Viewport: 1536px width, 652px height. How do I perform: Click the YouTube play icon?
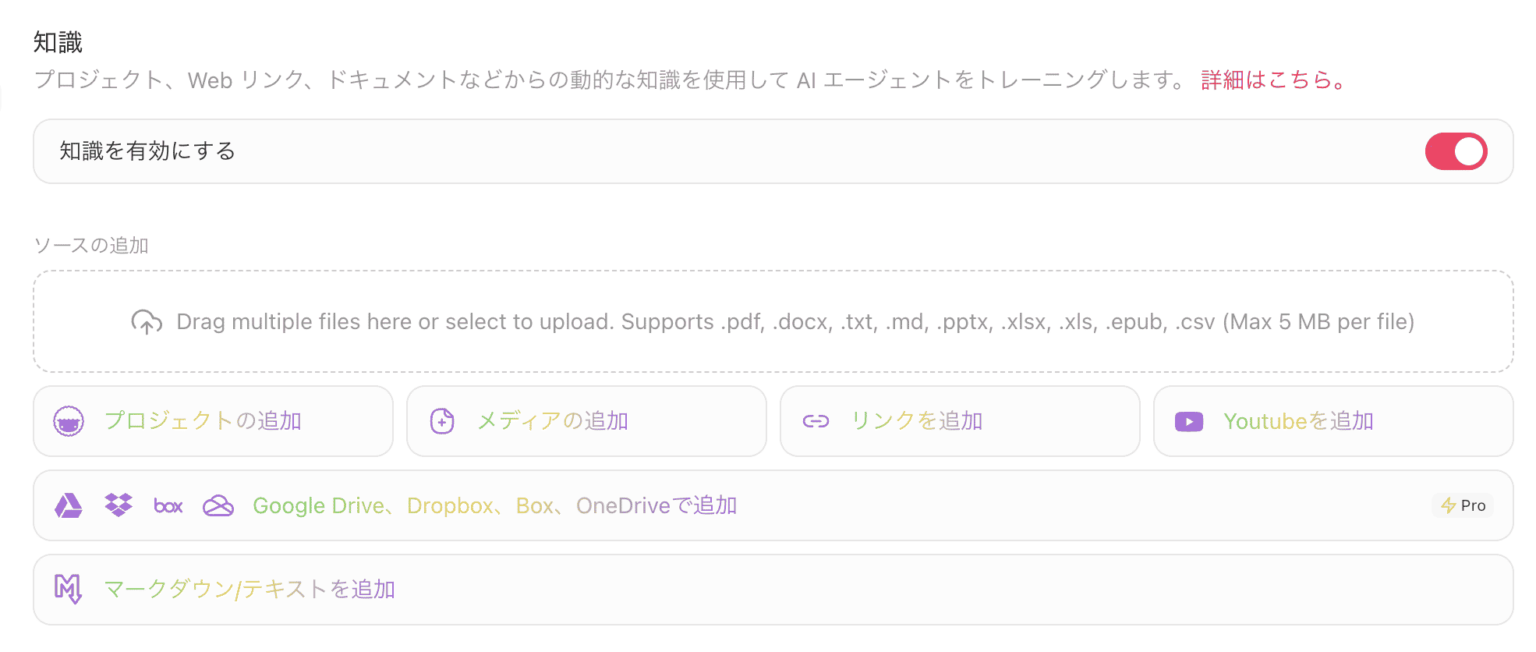[1189, 422]
